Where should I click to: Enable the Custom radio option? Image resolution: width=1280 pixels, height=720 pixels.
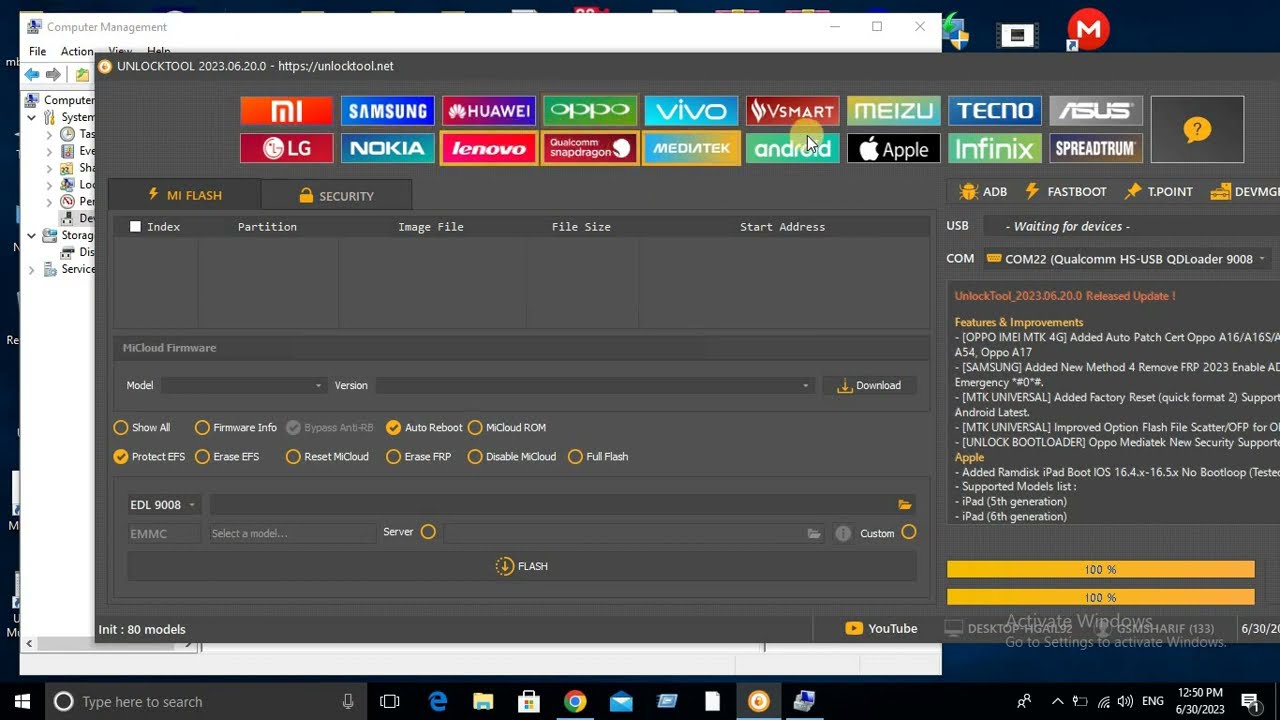coord(908,533)
